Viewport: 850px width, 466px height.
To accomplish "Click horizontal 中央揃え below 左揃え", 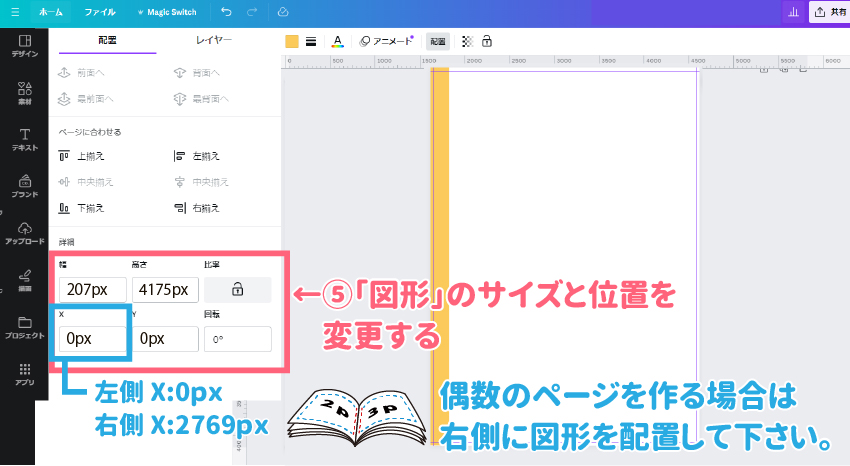I will point(202,182).
